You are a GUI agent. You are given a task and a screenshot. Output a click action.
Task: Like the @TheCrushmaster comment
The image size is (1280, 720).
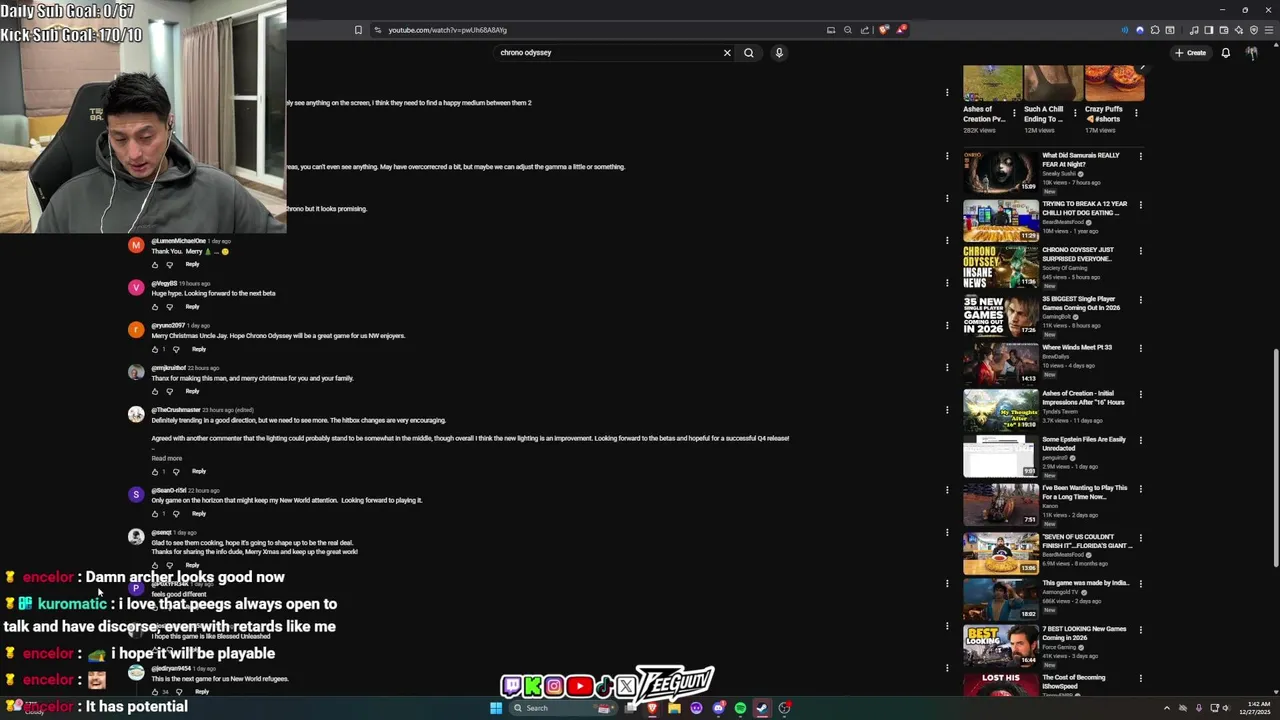coord(155,472)
